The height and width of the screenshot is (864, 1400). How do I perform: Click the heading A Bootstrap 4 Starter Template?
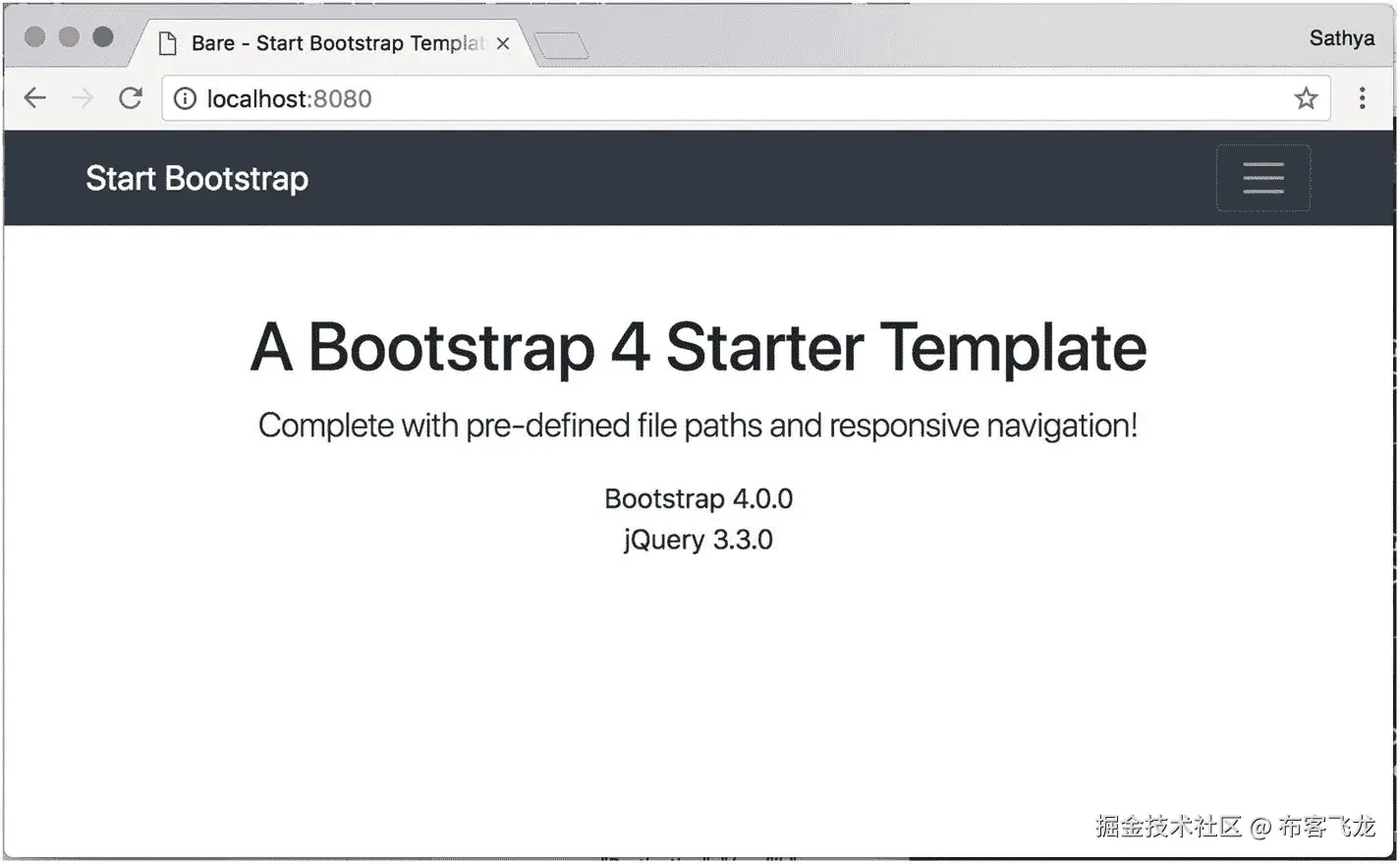pos(699,347)
